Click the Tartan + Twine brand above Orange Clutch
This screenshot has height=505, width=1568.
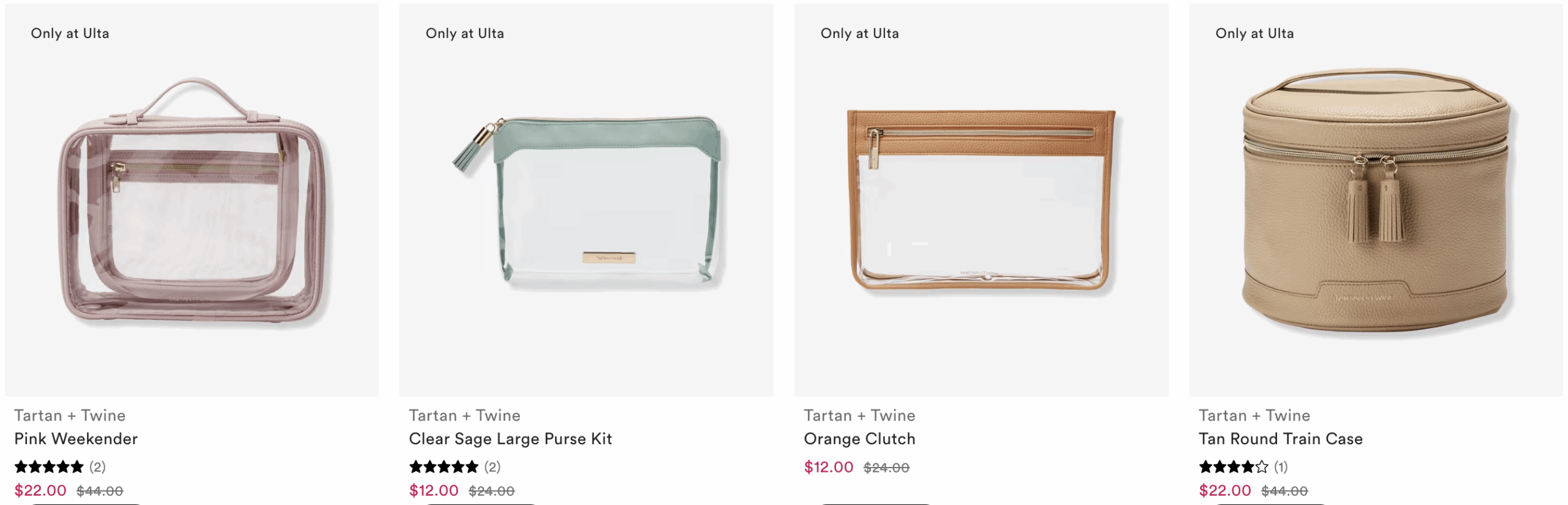859,416
